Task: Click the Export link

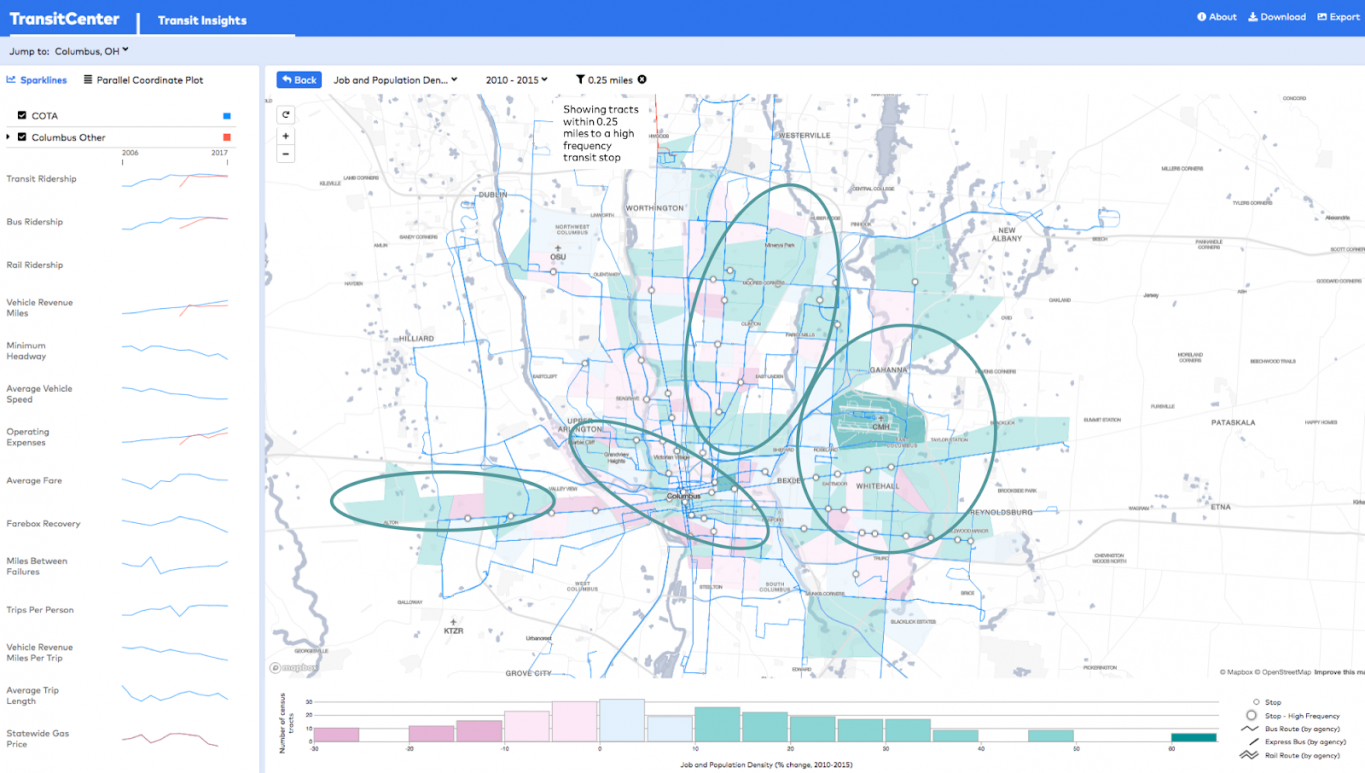Action: click(1338, 17)
